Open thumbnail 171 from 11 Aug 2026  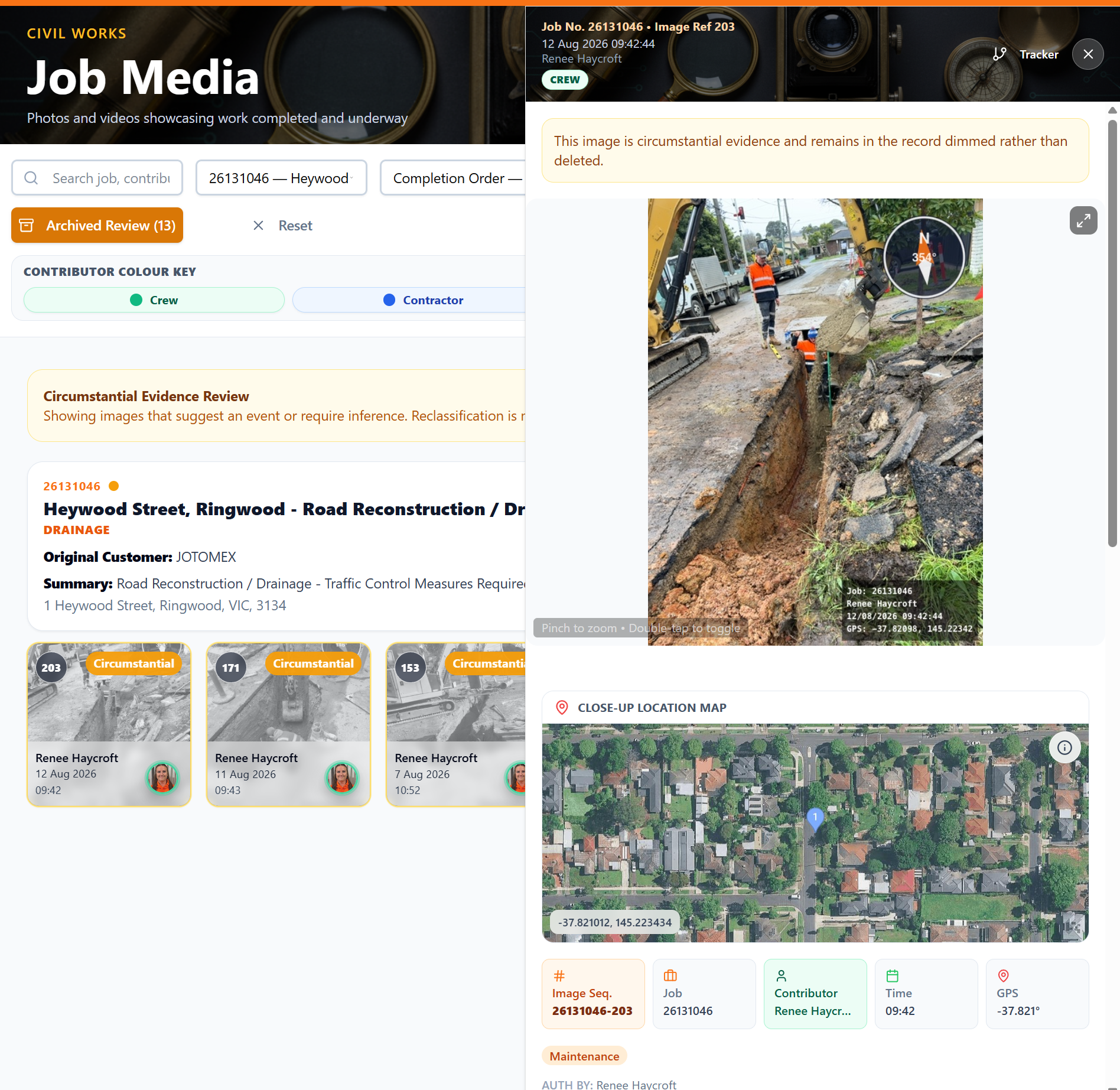pos(288,724)
